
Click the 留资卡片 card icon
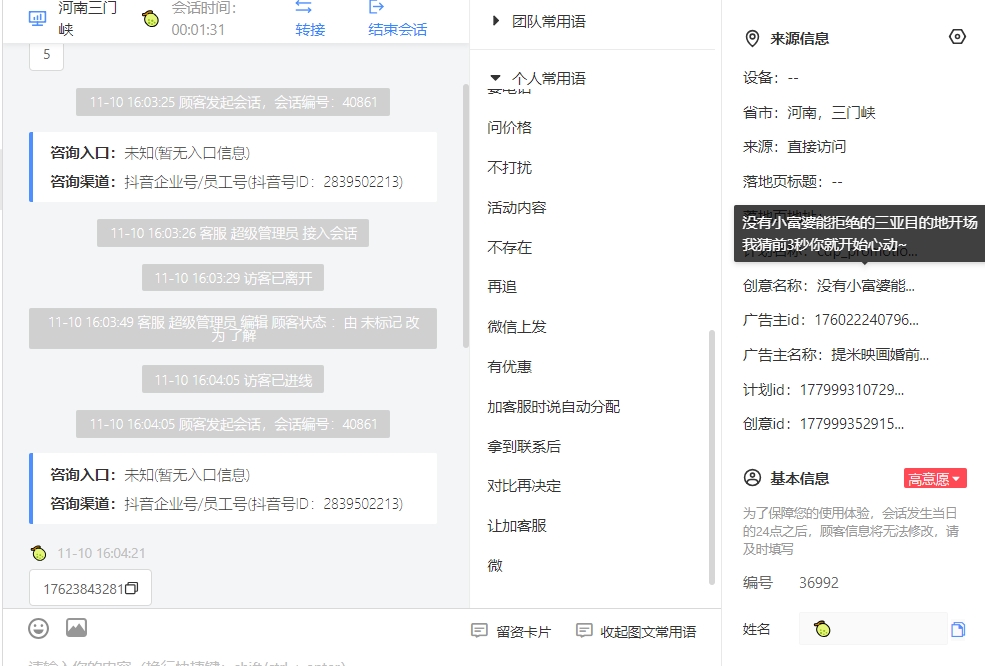tap(479, 630)
